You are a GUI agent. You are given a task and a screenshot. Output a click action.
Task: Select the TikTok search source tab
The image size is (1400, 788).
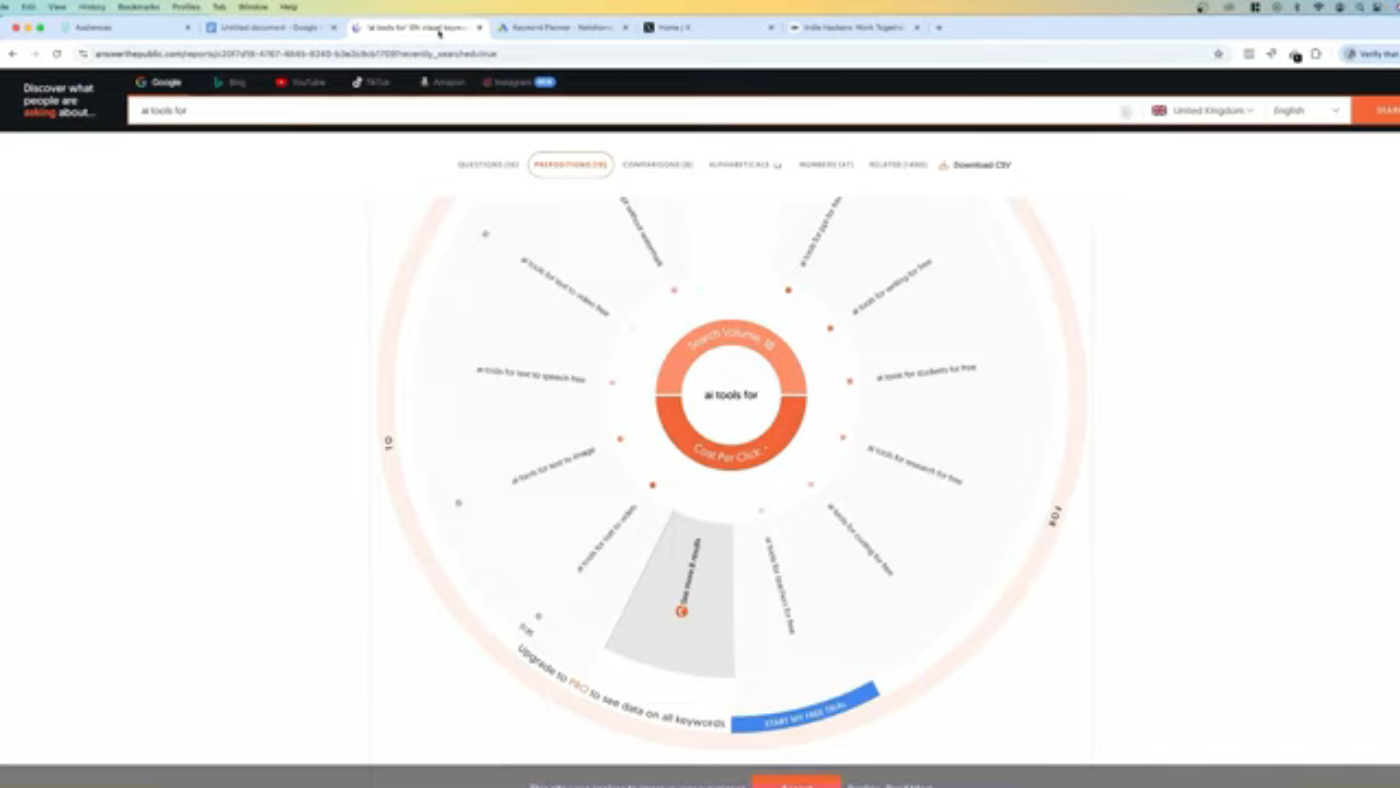[370, 82]
